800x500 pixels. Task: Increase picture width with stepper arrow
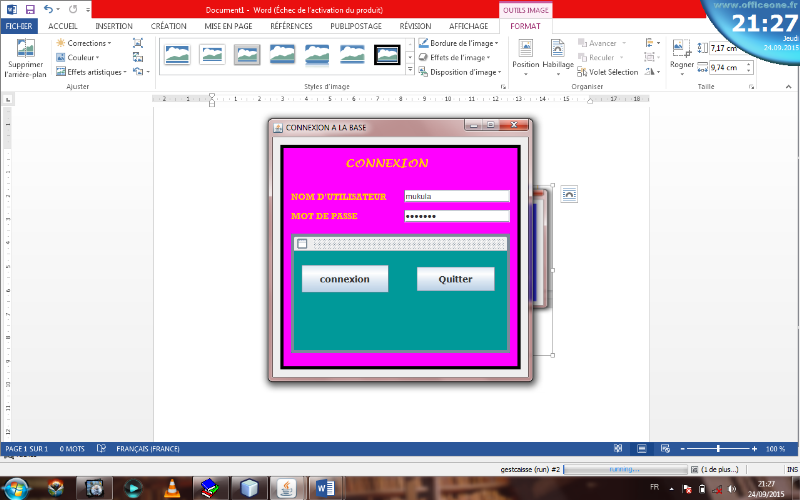click(x=749, y=64)
